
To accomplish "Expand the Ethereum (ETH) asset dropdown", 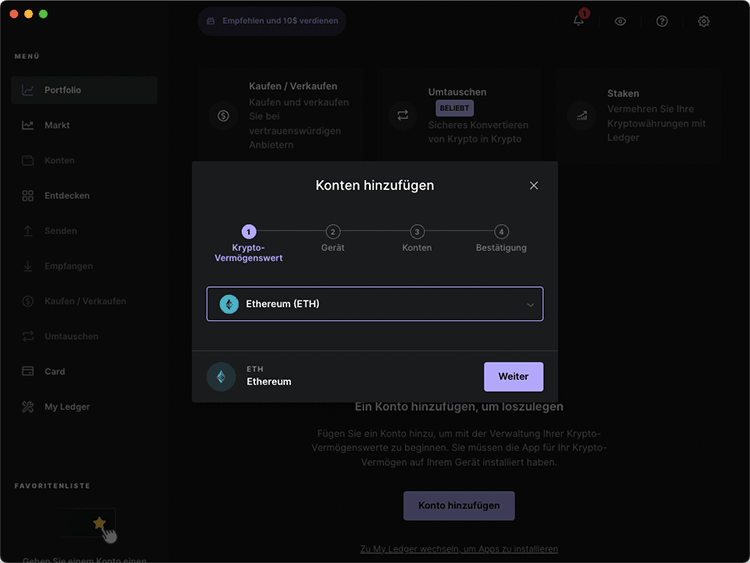I will coord(375,304).
